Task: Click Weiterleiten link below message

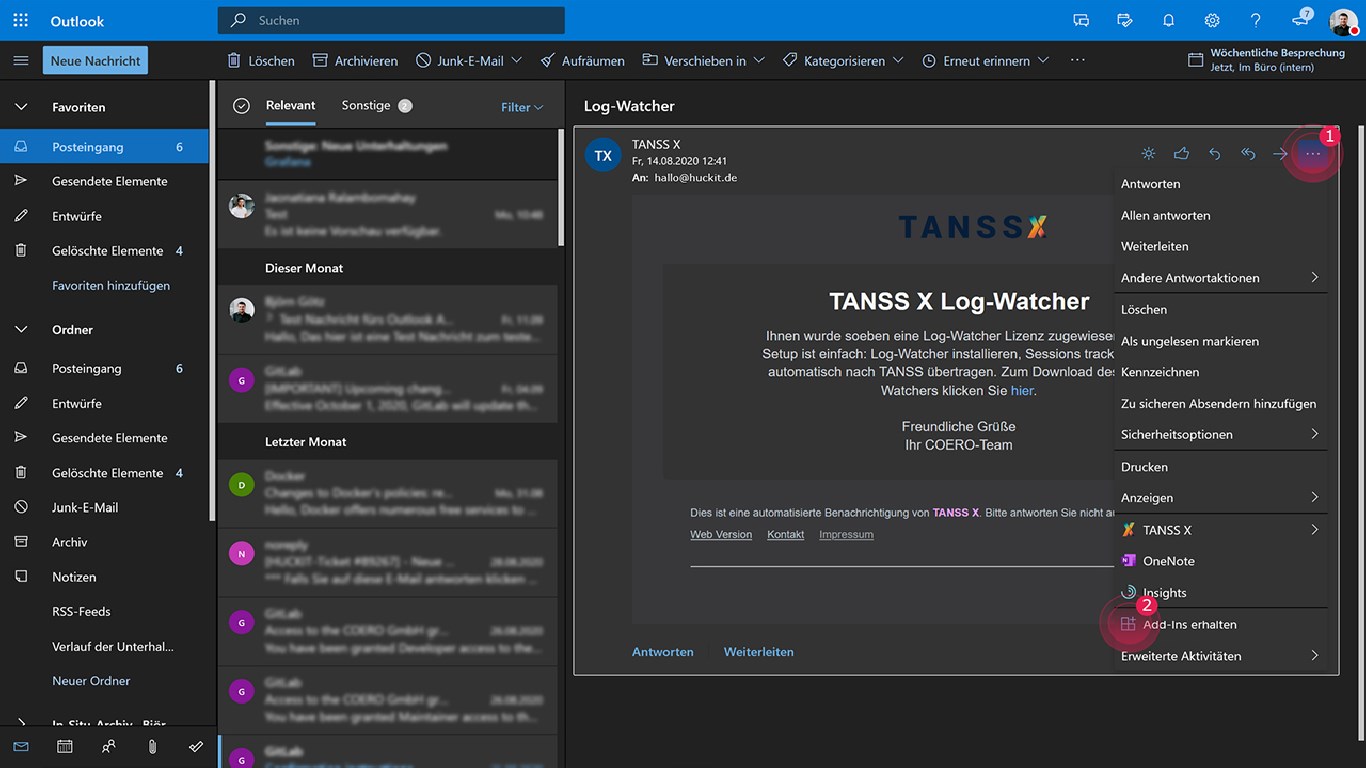Action: pos(759,652)
